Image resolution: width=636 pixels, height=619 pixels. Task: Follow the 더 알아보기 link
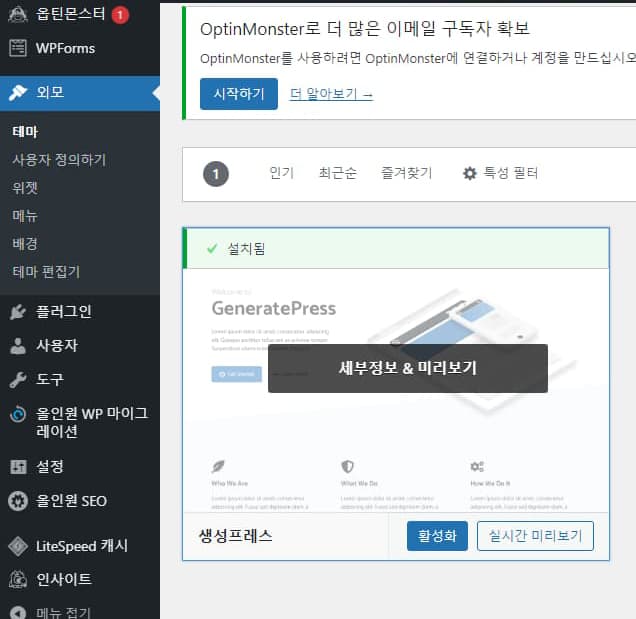[x=331, y=94]
